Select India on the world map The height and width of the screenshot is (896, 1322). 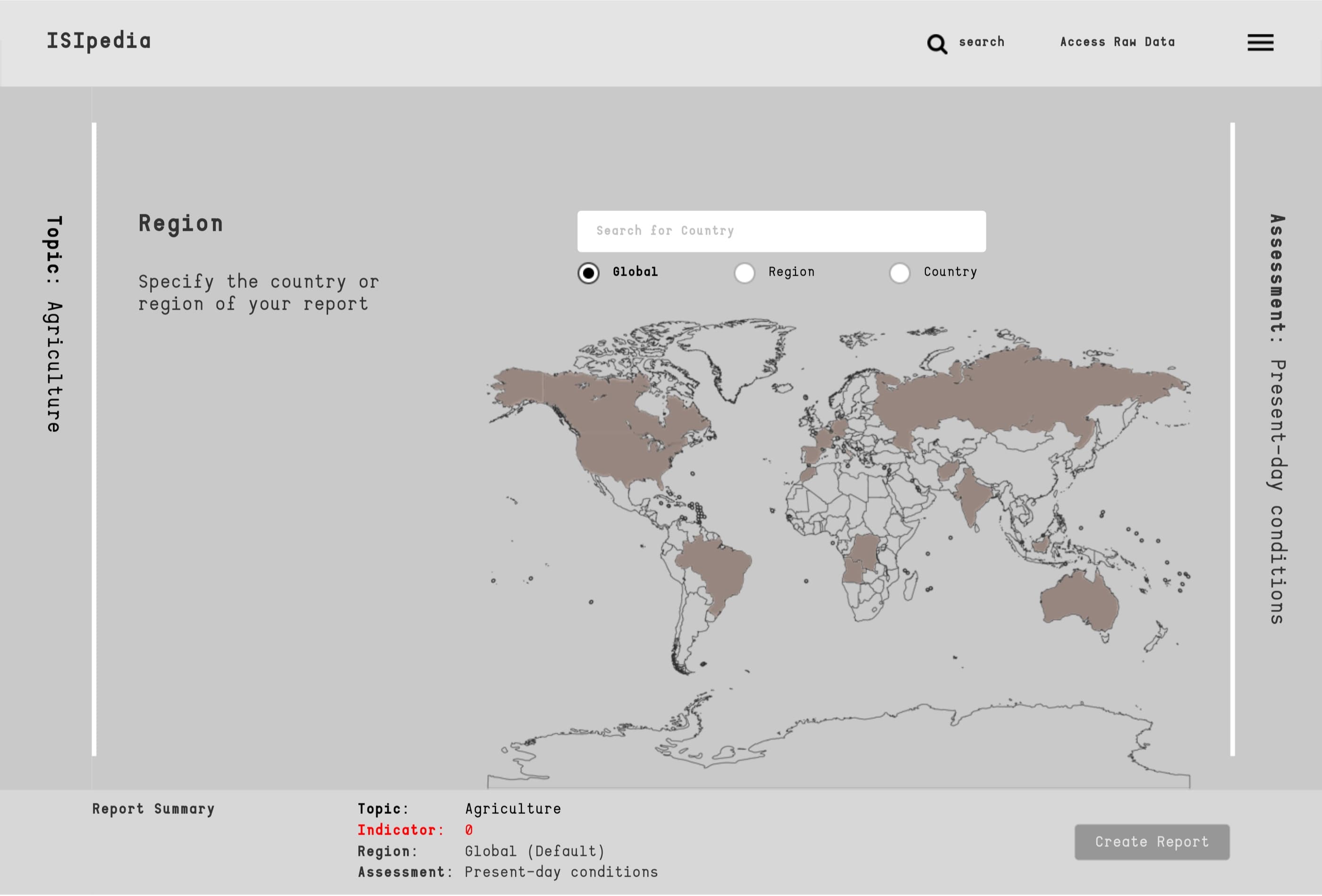(973, 495)
